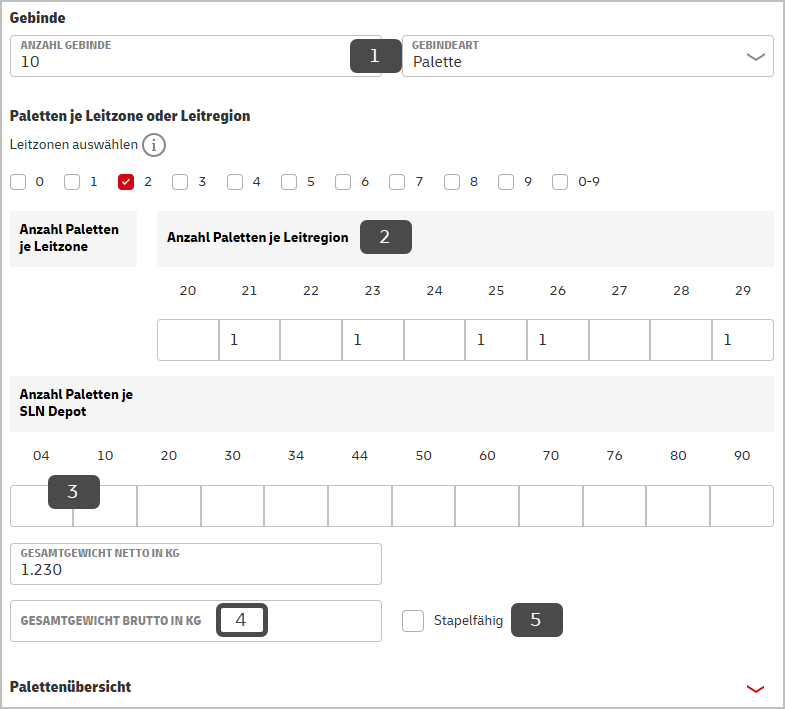Click SLN Depot 30 pallet field
This screenshot has width=785, height=709.
coord(232,506)
